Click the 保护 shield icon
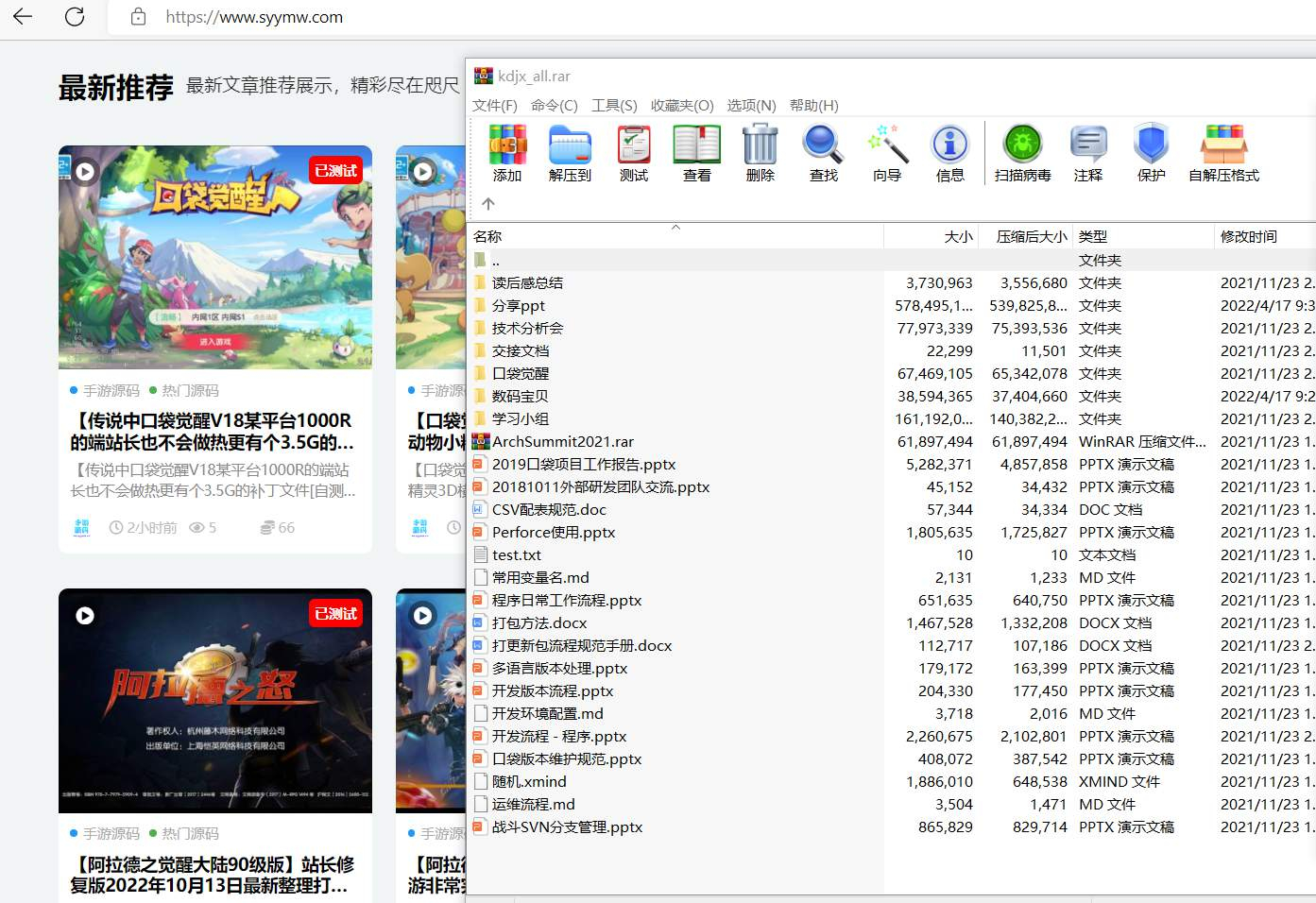 click(1152, 145)
